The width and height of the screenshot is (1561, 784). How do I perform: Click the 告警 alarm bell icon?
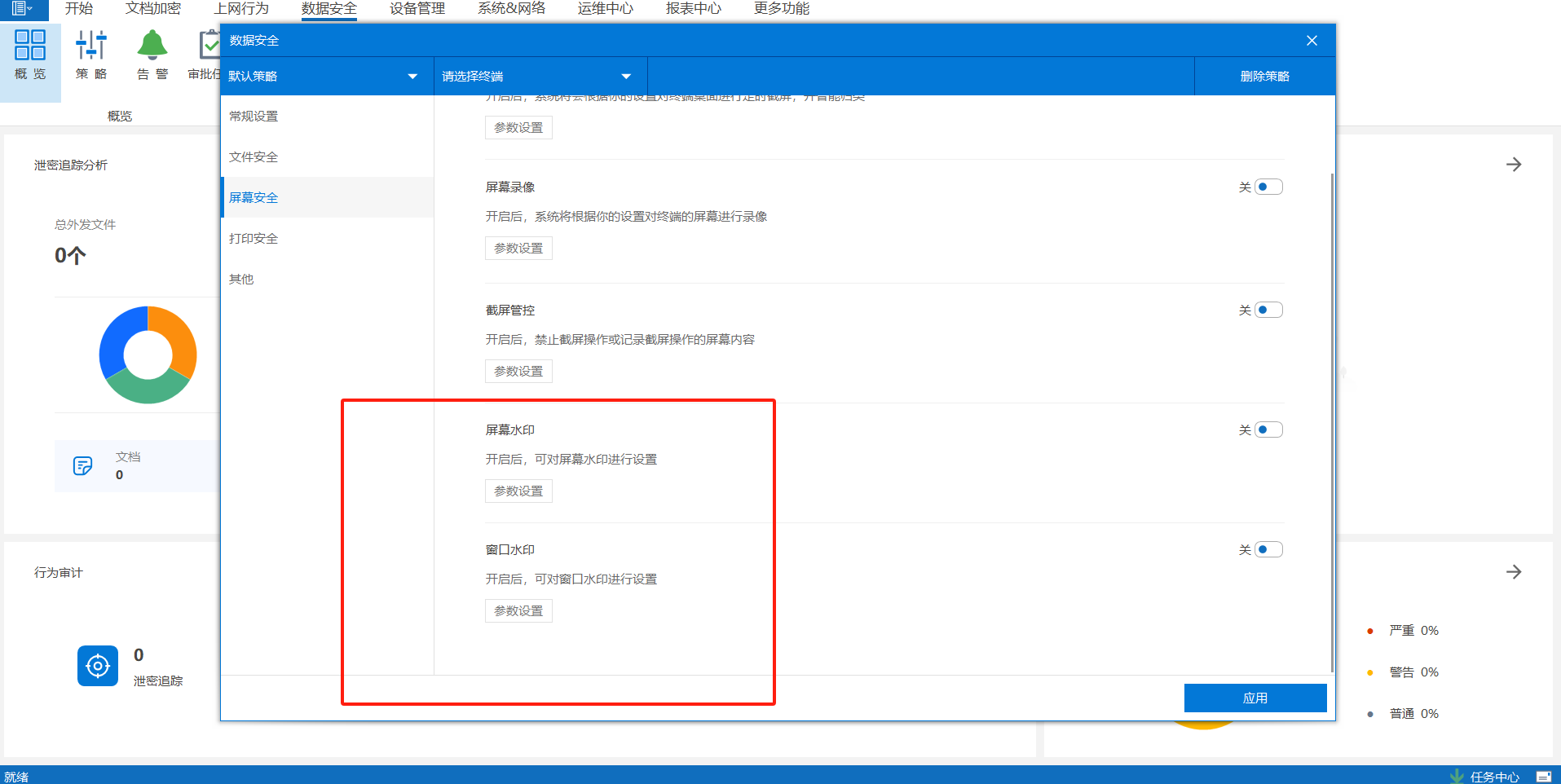pyautogui.click(x=152, y=46)
